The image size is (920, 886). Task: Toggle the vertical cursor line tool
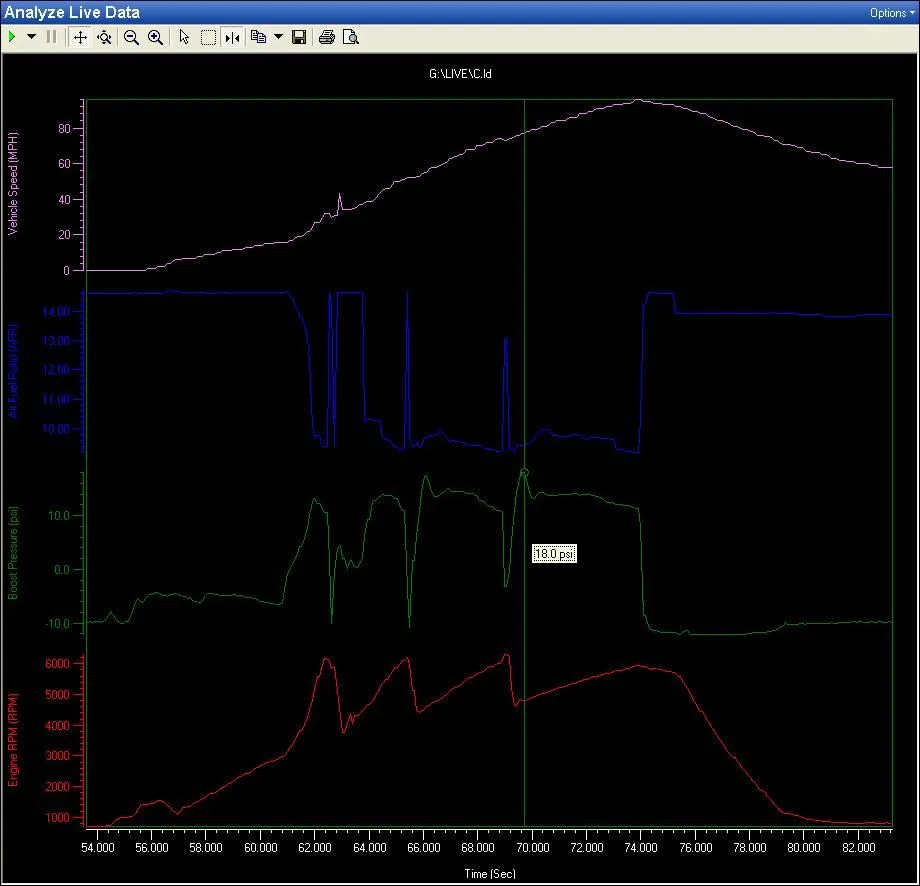(x=232, y=37)
